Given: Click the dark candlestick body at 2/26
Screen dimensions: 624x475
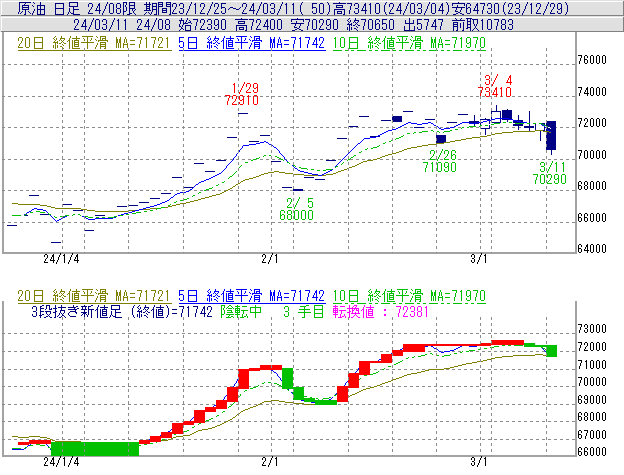Looking at the screenshot, I should tap(441, 139).
